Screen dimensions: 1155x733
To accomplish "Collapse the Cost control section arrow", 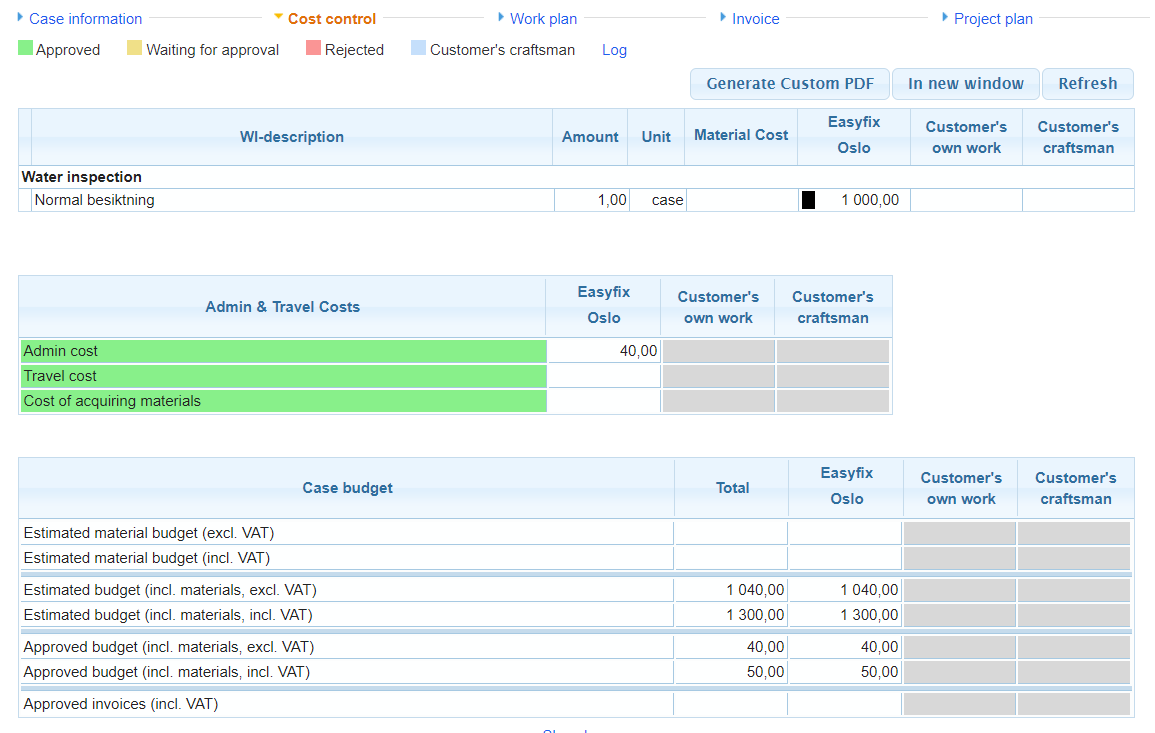I will click(x=278, y=18).
